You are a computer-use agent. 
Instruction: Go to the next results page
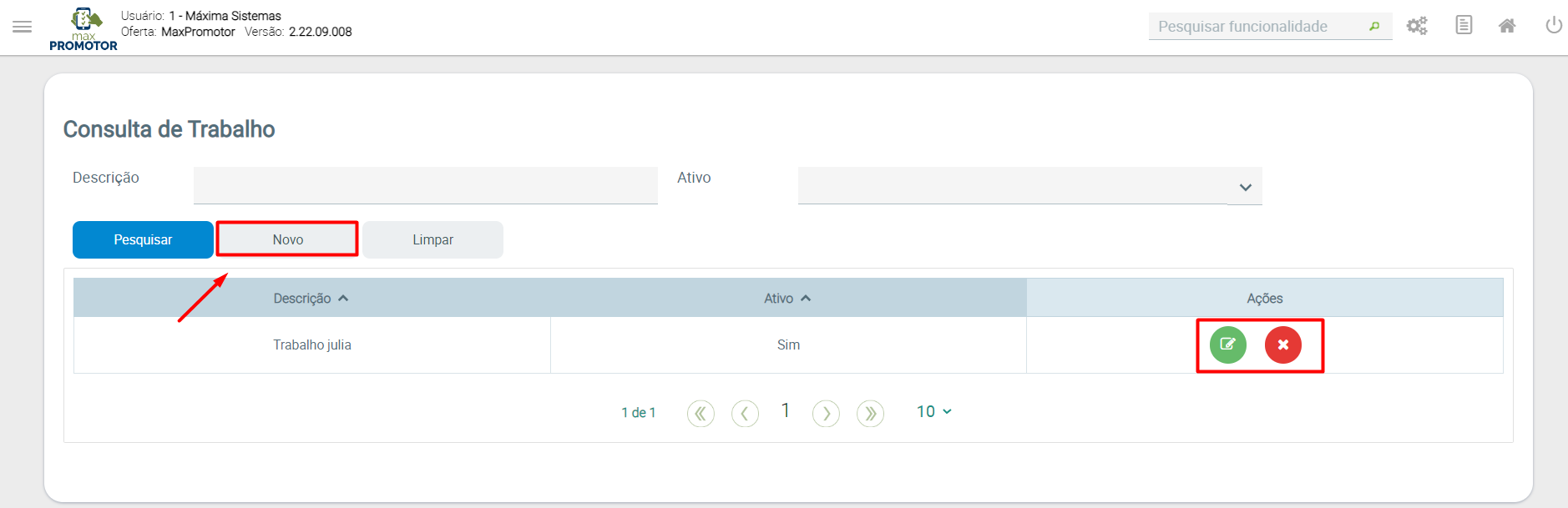(x=826, y=413)
